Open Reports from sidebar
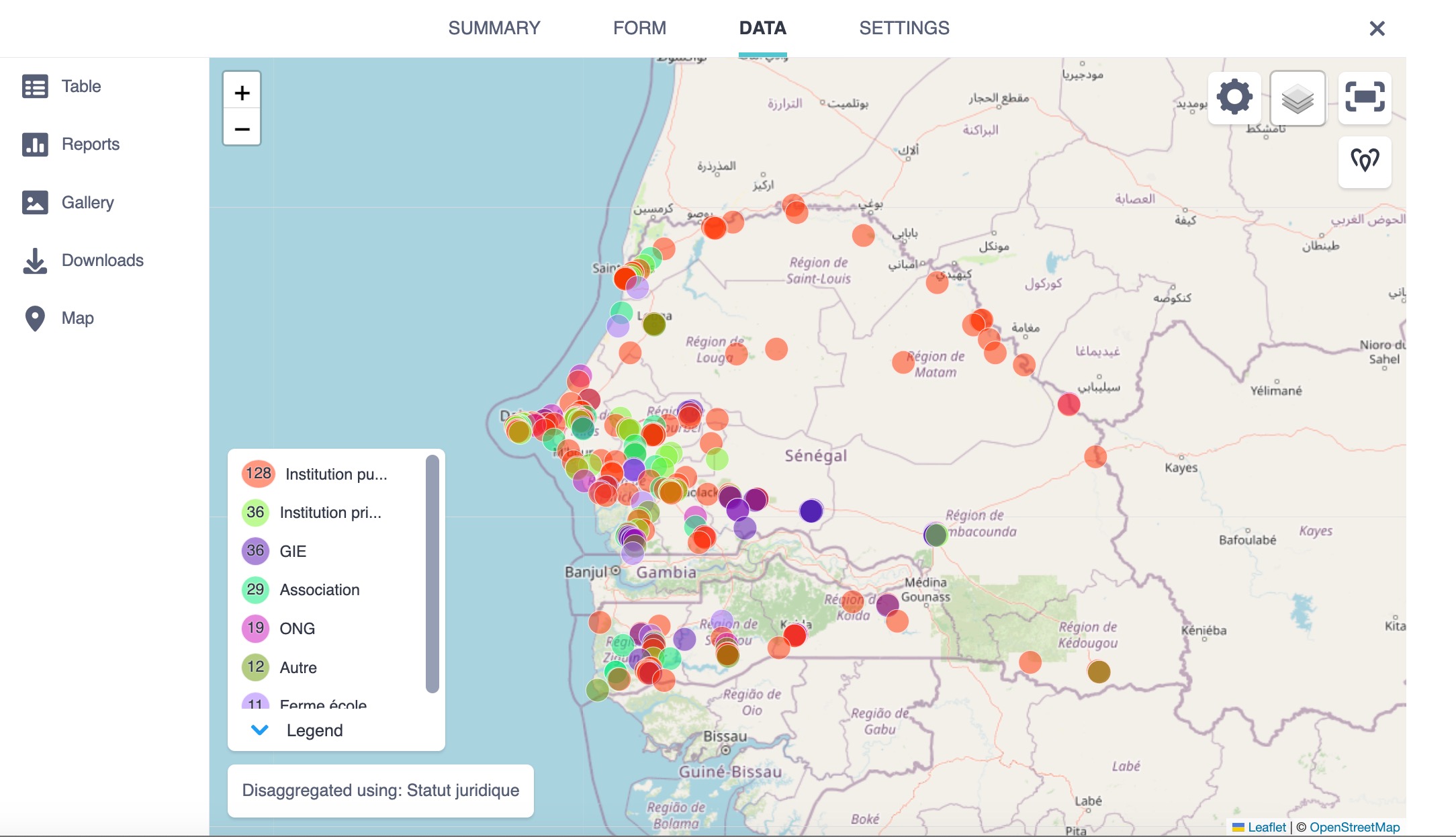Image resolution: width=1456 pixels, height=837 pixels. [x=90, y=144]
